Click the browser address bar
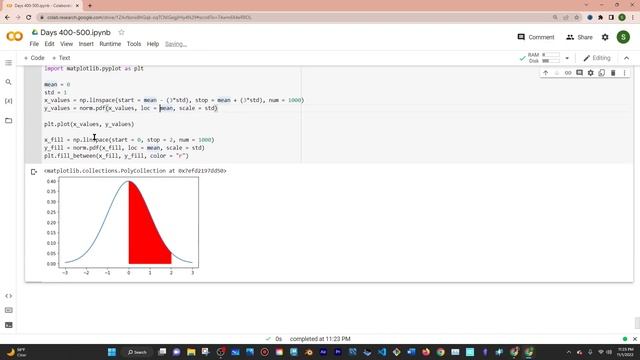The image size is (640, 360). pos(294,18)
